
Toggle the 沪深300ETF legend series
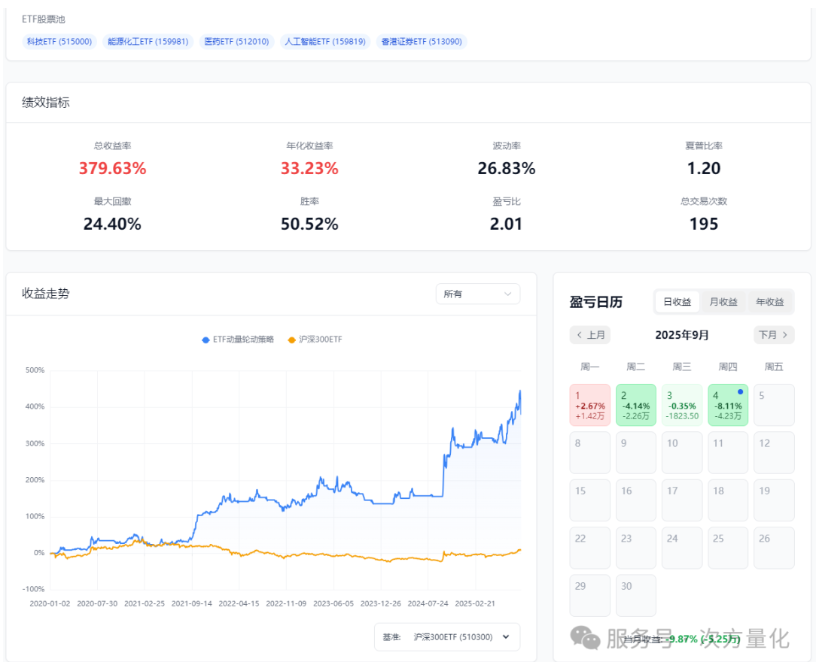click(314, 340)
